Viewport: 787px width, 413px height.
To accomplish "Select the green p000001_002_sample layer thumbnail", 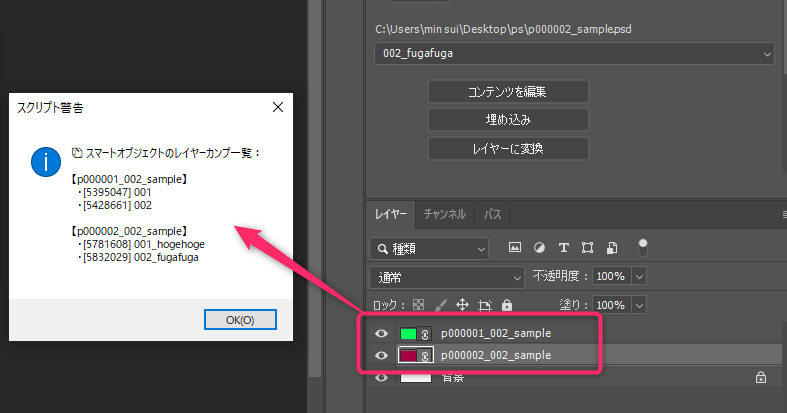I will pos(409,333).
